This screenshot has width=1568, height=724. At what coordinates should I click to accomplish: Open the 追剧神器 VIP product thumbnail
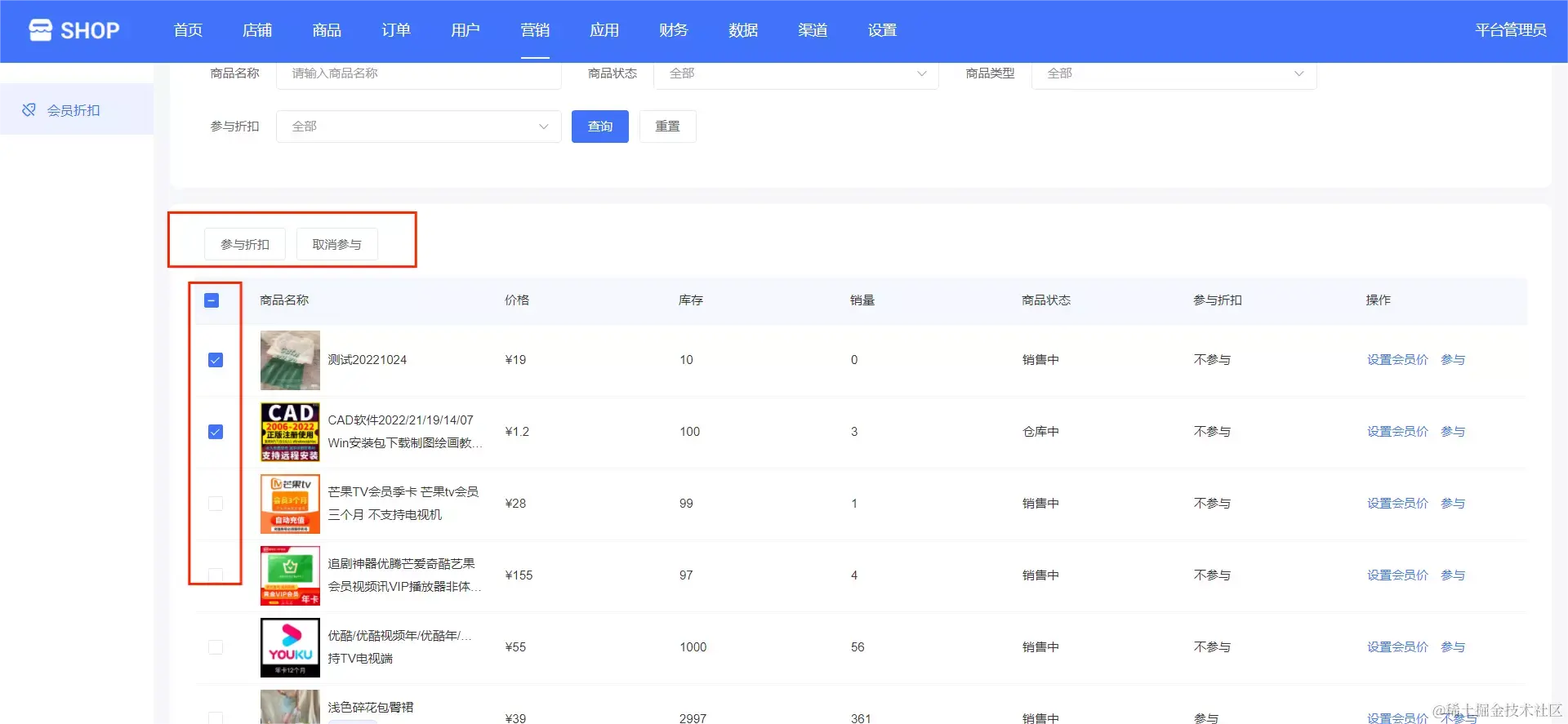tap(290, 575)
